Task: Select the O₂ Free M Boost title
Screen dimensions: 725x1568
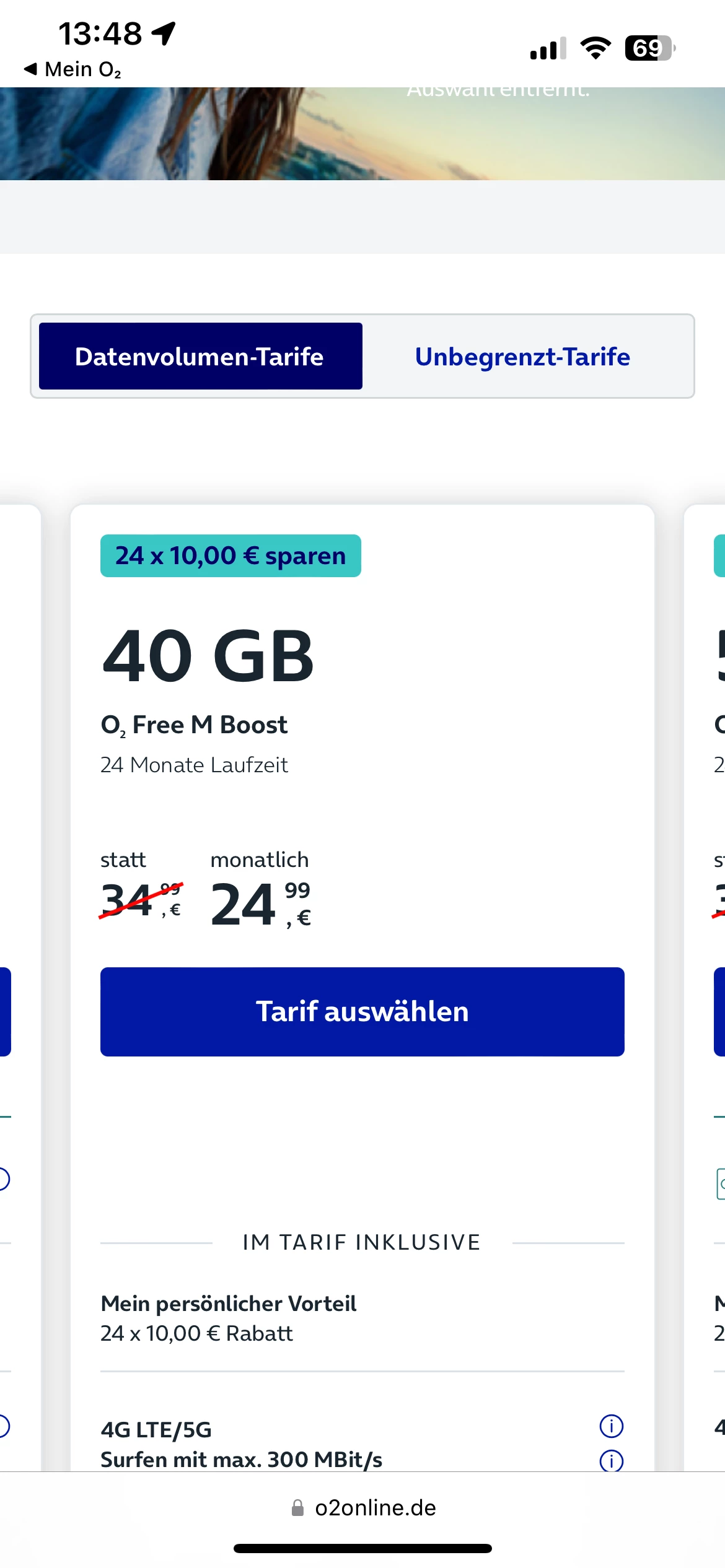Action: [194, 725]
